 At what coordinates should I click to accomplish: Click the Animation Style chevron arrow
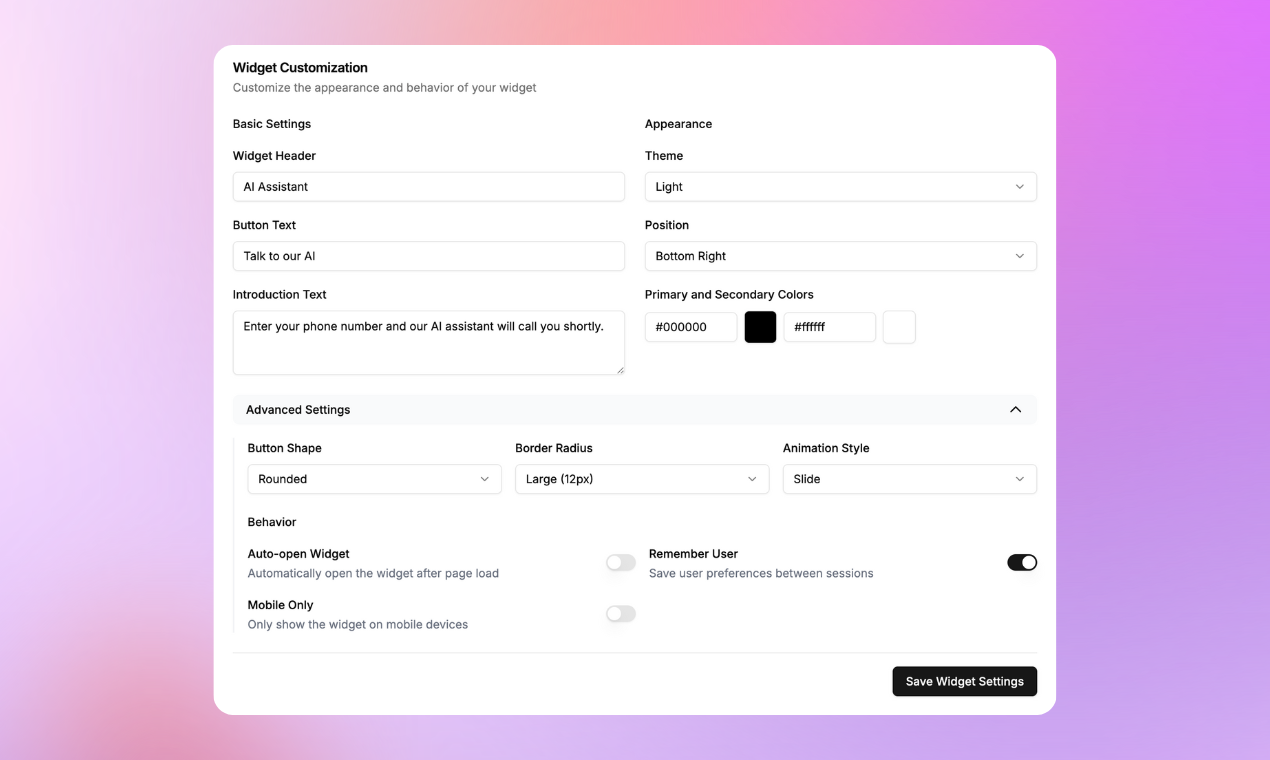pos(1019,479)
